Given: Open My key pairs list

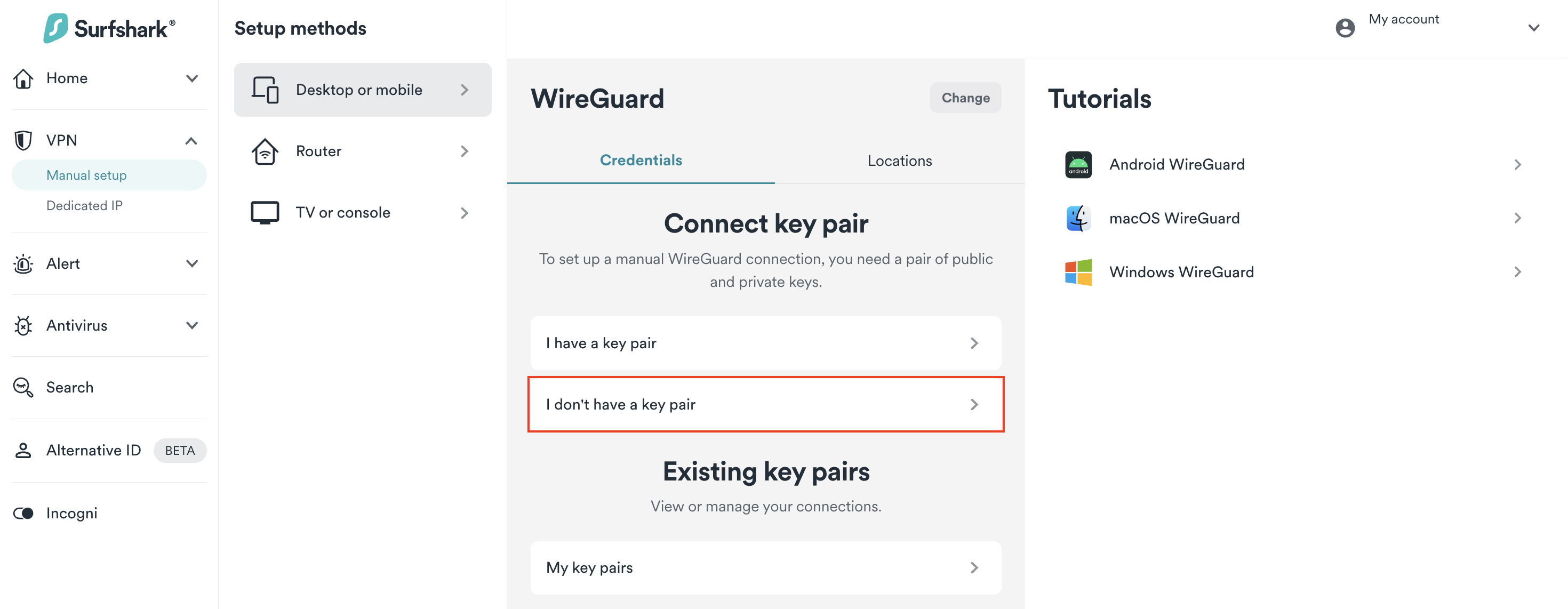Looking at the screenshot, I should pos(765,567).
